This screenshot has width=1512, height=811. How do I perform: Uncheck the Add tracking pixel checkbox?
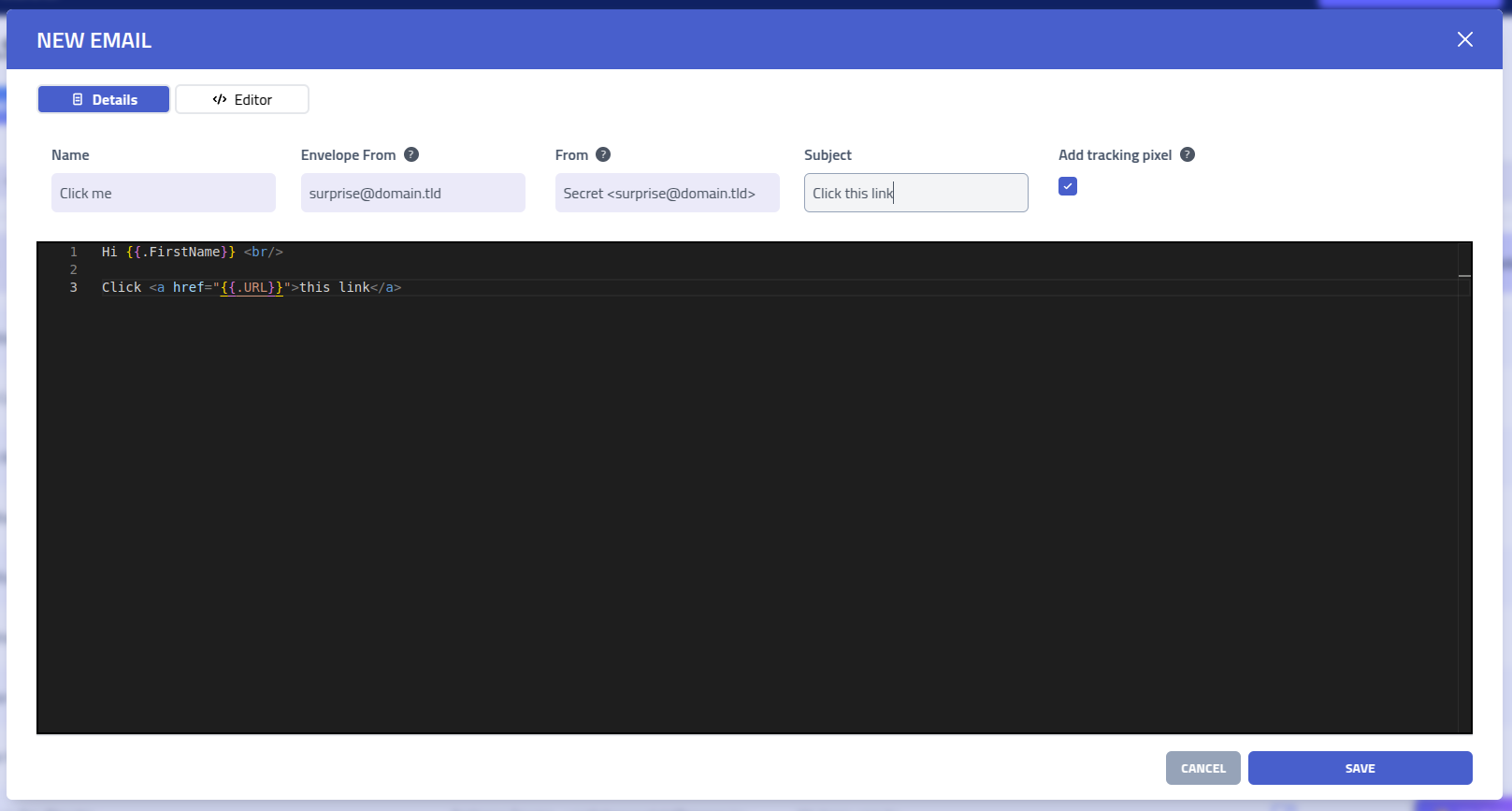[x=1068, y=186]
